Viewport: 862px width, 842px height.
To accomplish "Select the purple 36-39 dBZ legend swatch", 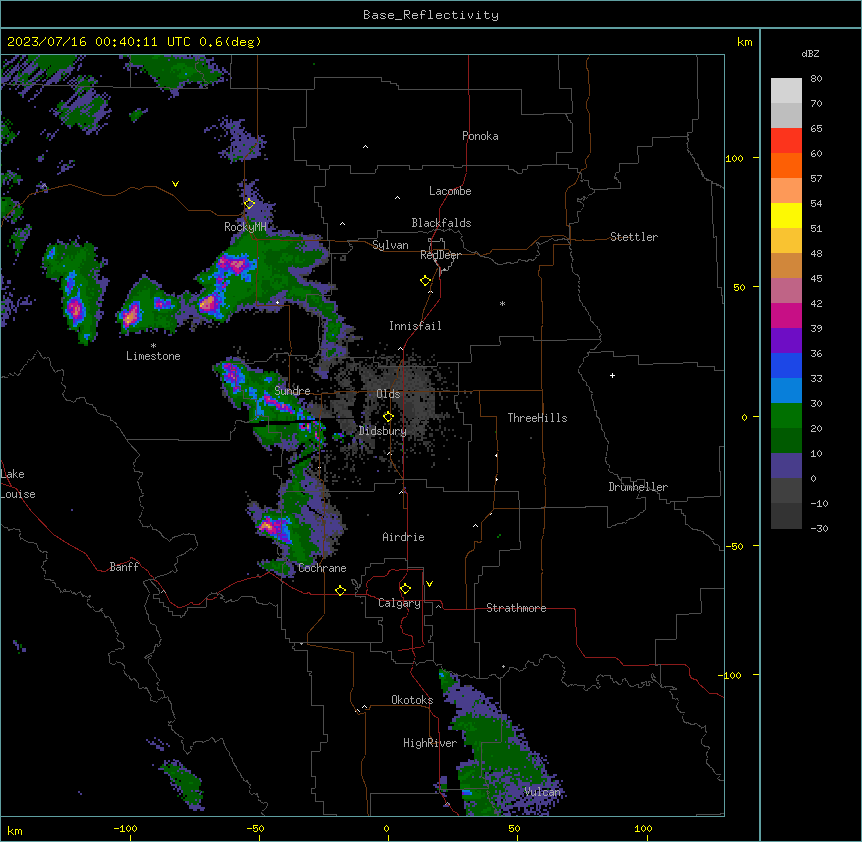I will tap(786, 341).
